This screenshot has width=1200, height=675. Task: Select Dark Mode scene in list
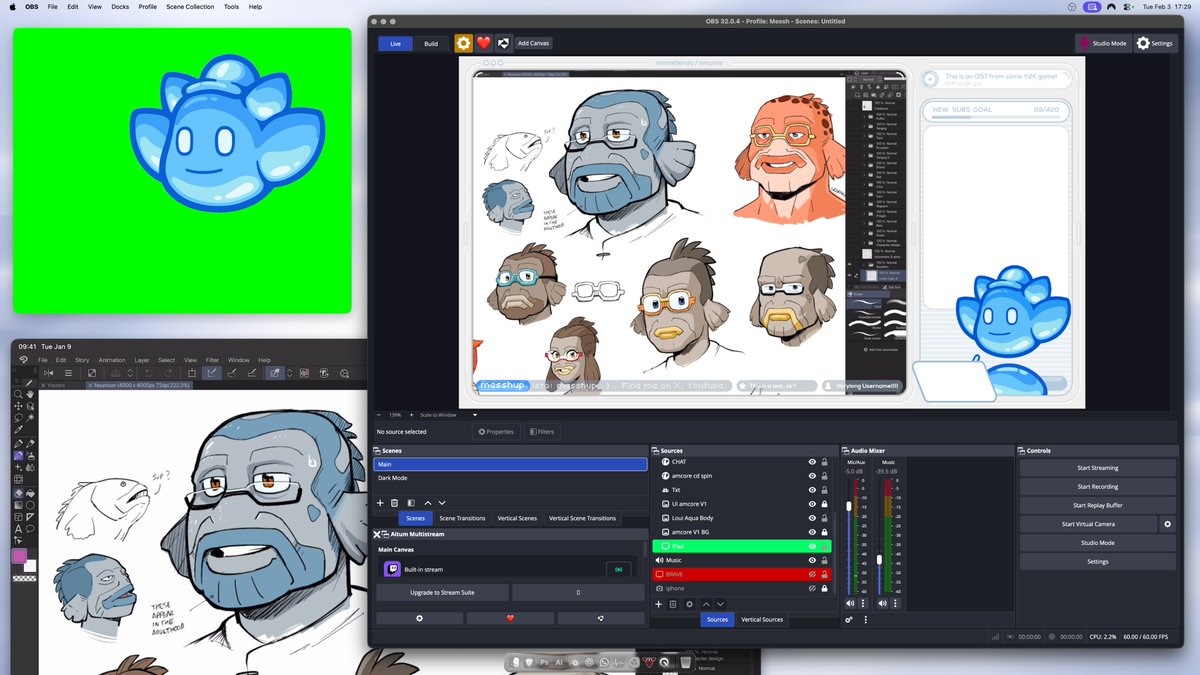(510, 478)
